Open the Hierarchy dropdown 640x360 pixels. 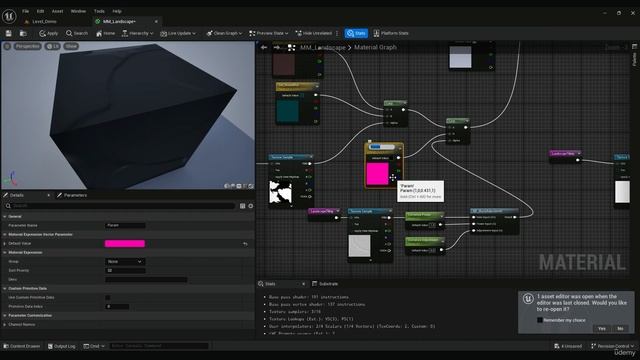[x=138, y=33]
